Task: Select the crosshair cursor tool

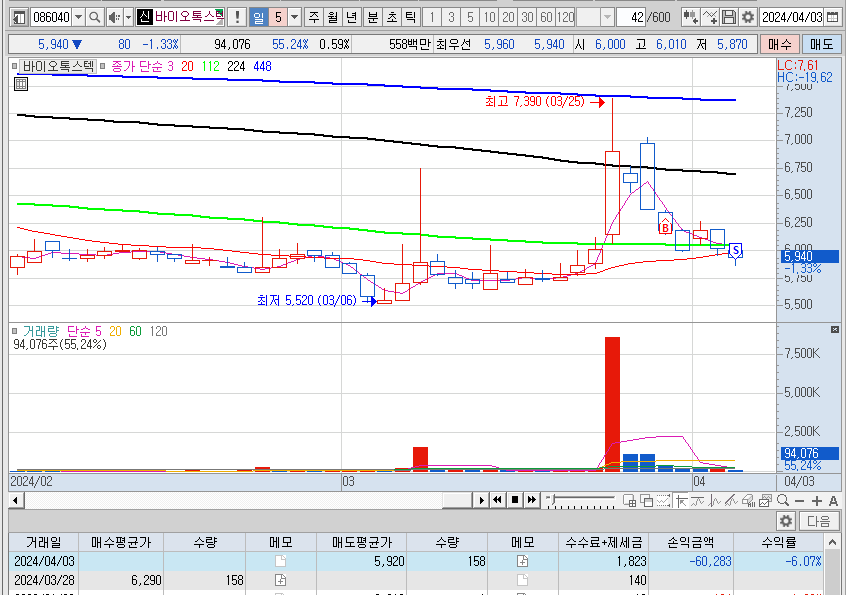Action: (681, 501)
